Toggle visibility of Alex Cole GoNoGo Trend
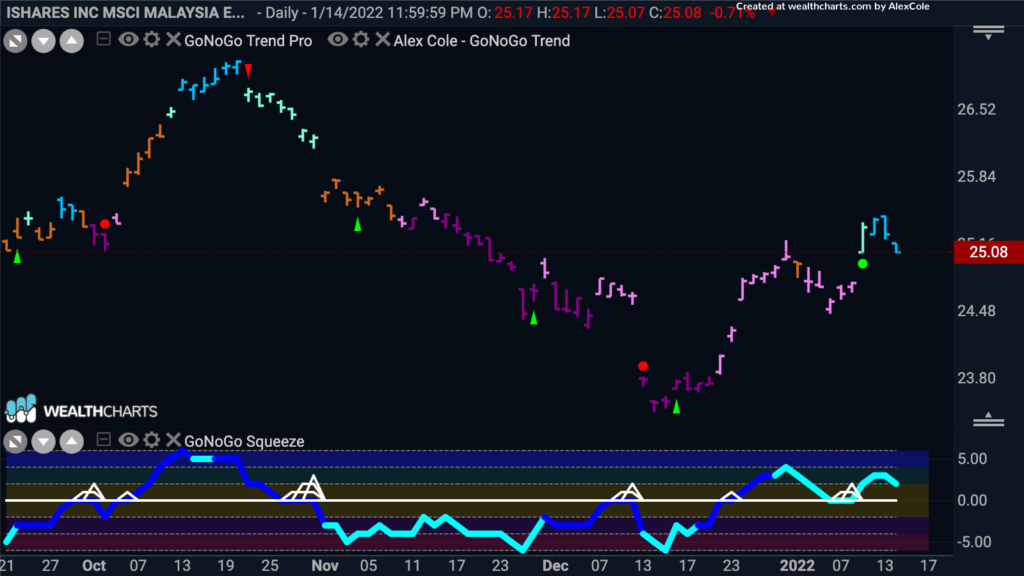Image resolution: width=1024 pixels, height=576 pixels. click(x=337, y=40)
